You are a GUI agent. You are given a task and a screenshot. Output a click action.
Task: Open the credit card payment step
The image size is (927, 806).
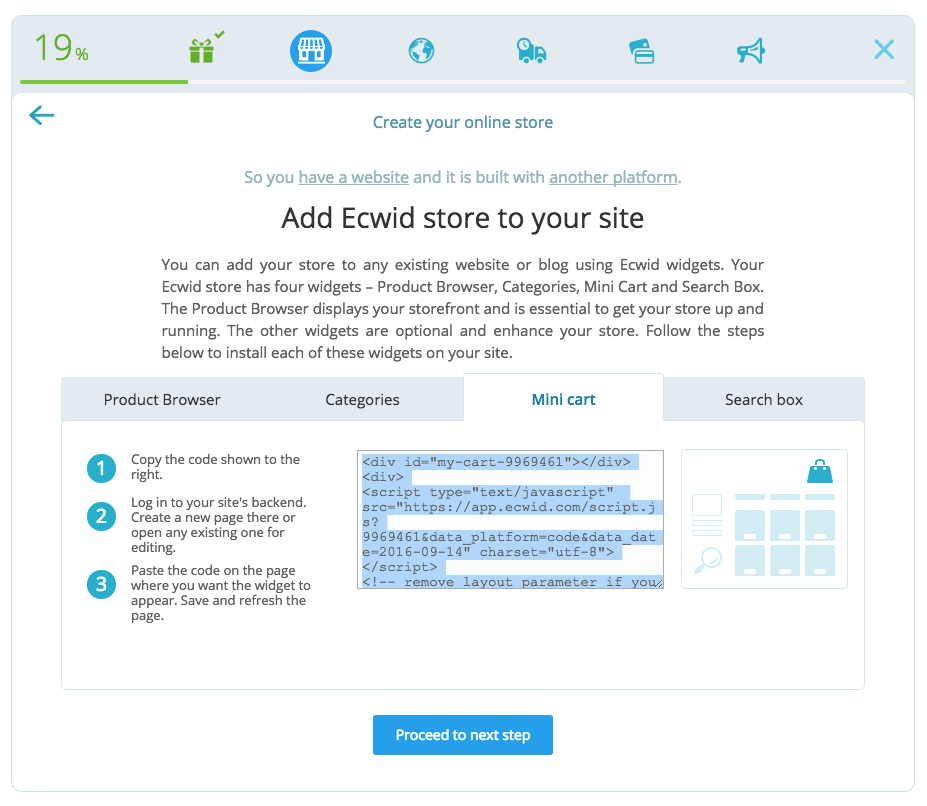641,51
